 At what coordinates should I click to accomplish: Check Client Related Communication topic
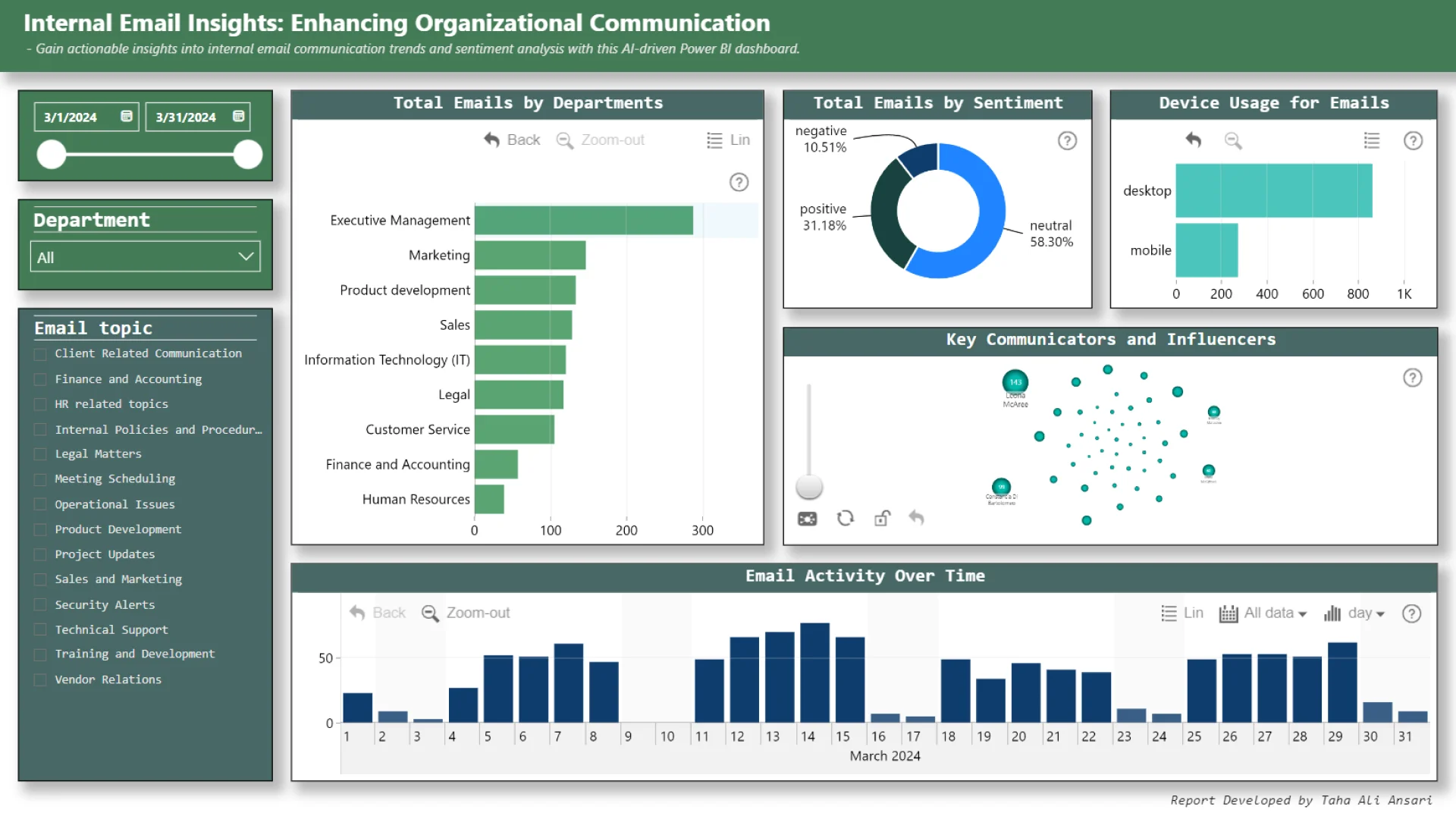click(x=40, y=354)
